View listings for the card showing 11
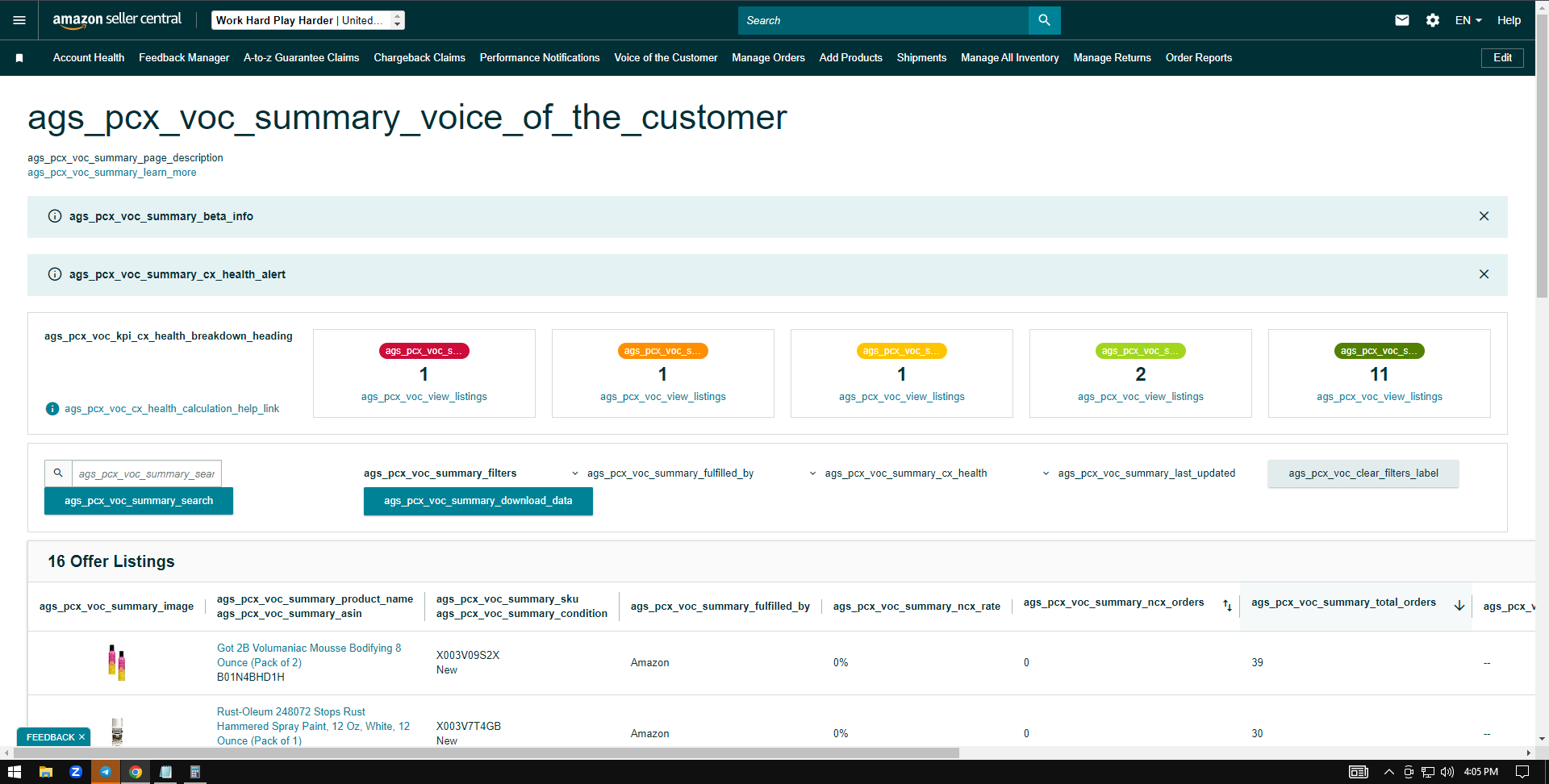Image resolution: width=1549 pixels, height=784 pixels. point(1380,397)
